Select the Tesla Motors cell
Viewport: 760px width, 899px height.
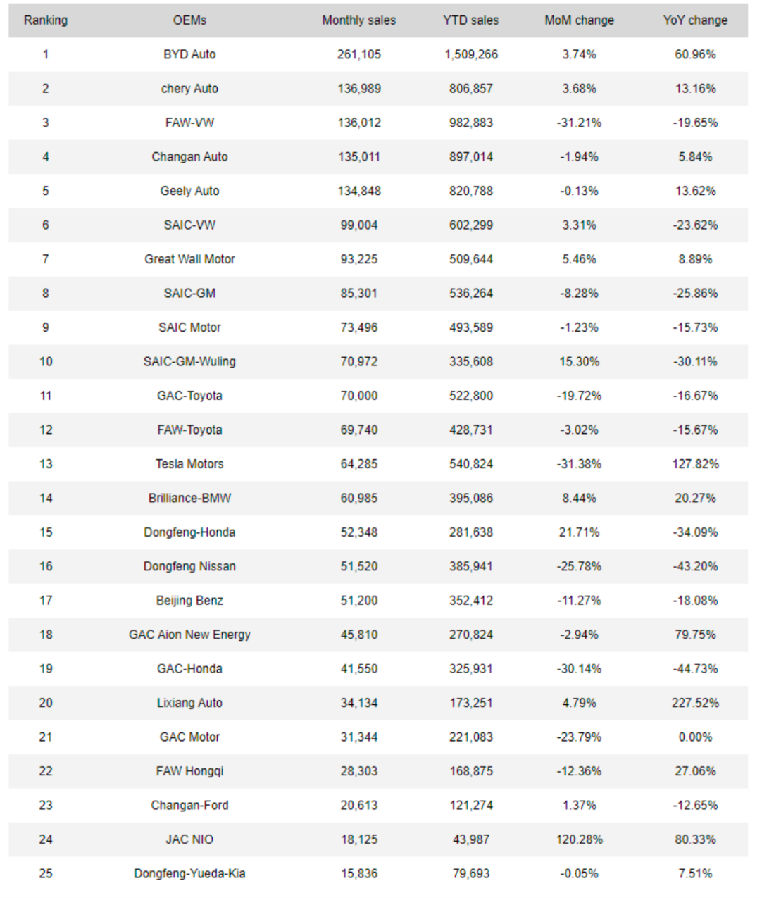click(190, 464)
